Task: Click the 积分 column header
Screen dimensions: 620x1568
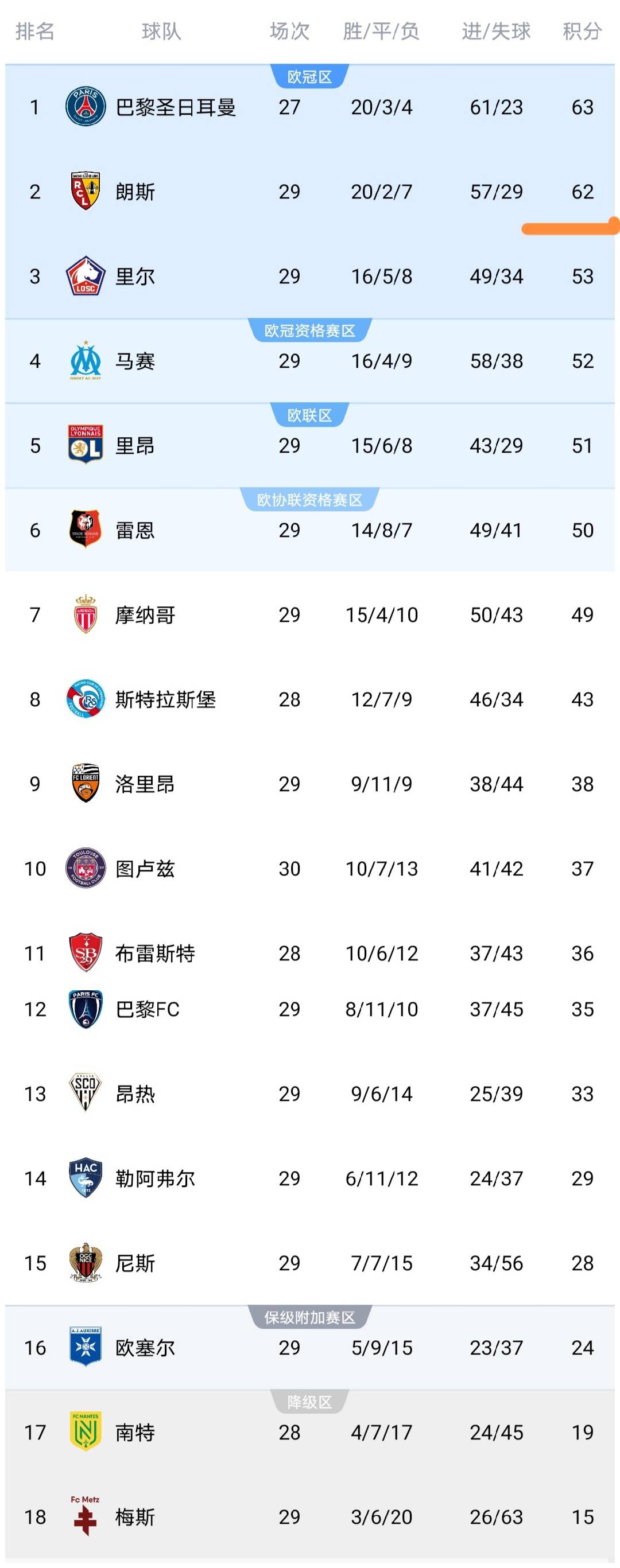Action: point(582,31)
